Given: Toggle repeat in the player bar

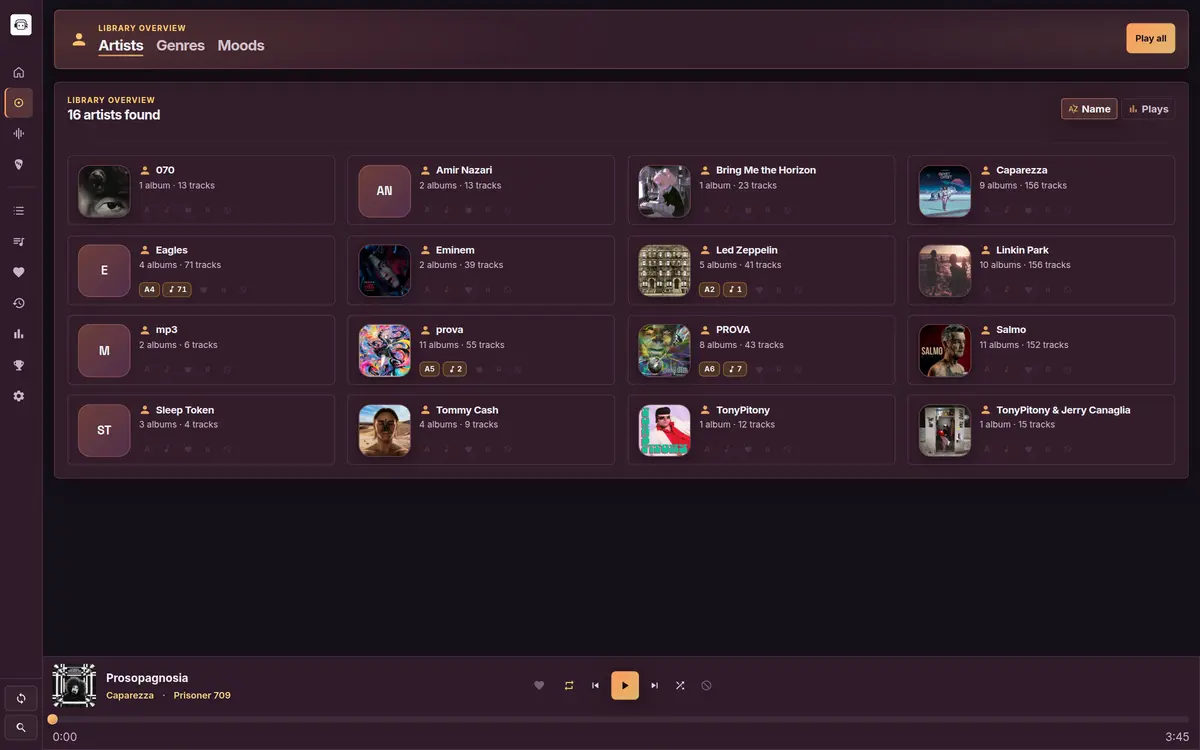Looking at the screenshot, I should tap(569, 685).
